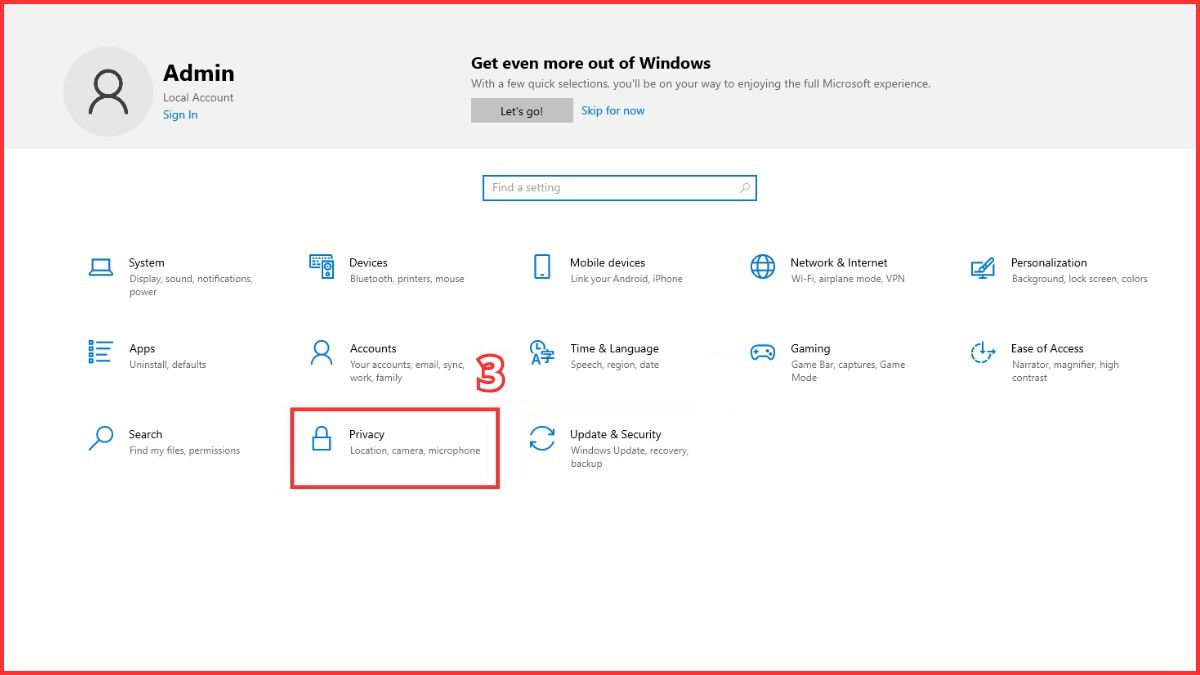Open the Ease of Access title
This screenshot has height=675, width=1200.
1047,349
